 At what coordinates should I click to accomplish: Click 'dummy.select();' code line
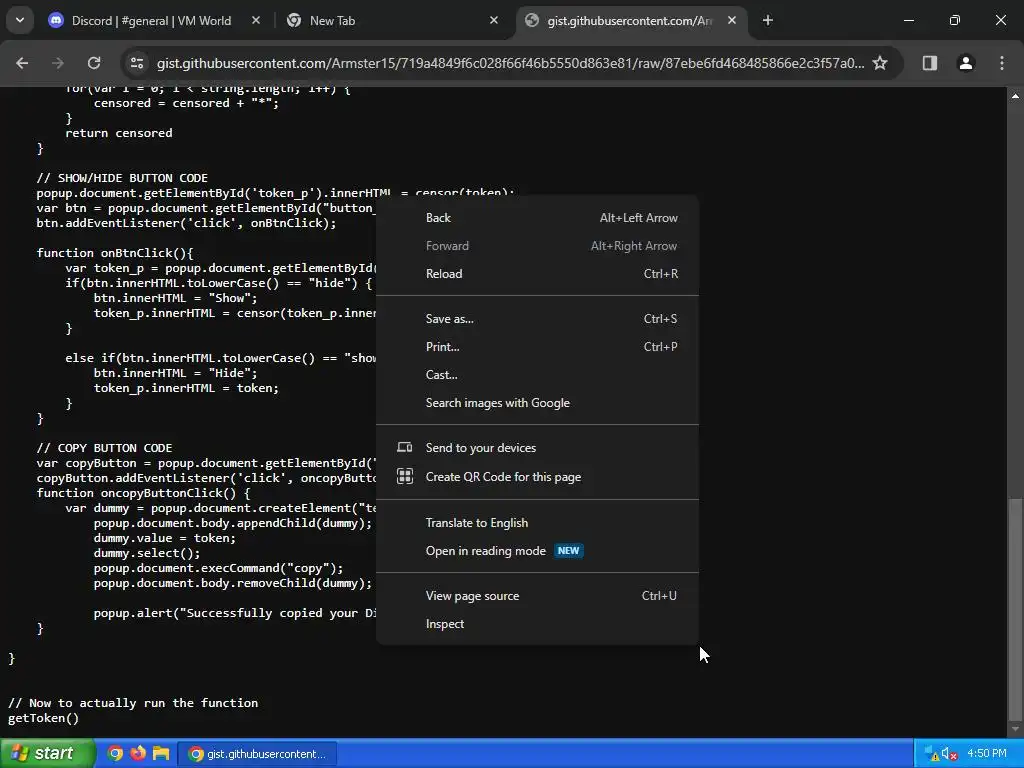click(147, 553)
